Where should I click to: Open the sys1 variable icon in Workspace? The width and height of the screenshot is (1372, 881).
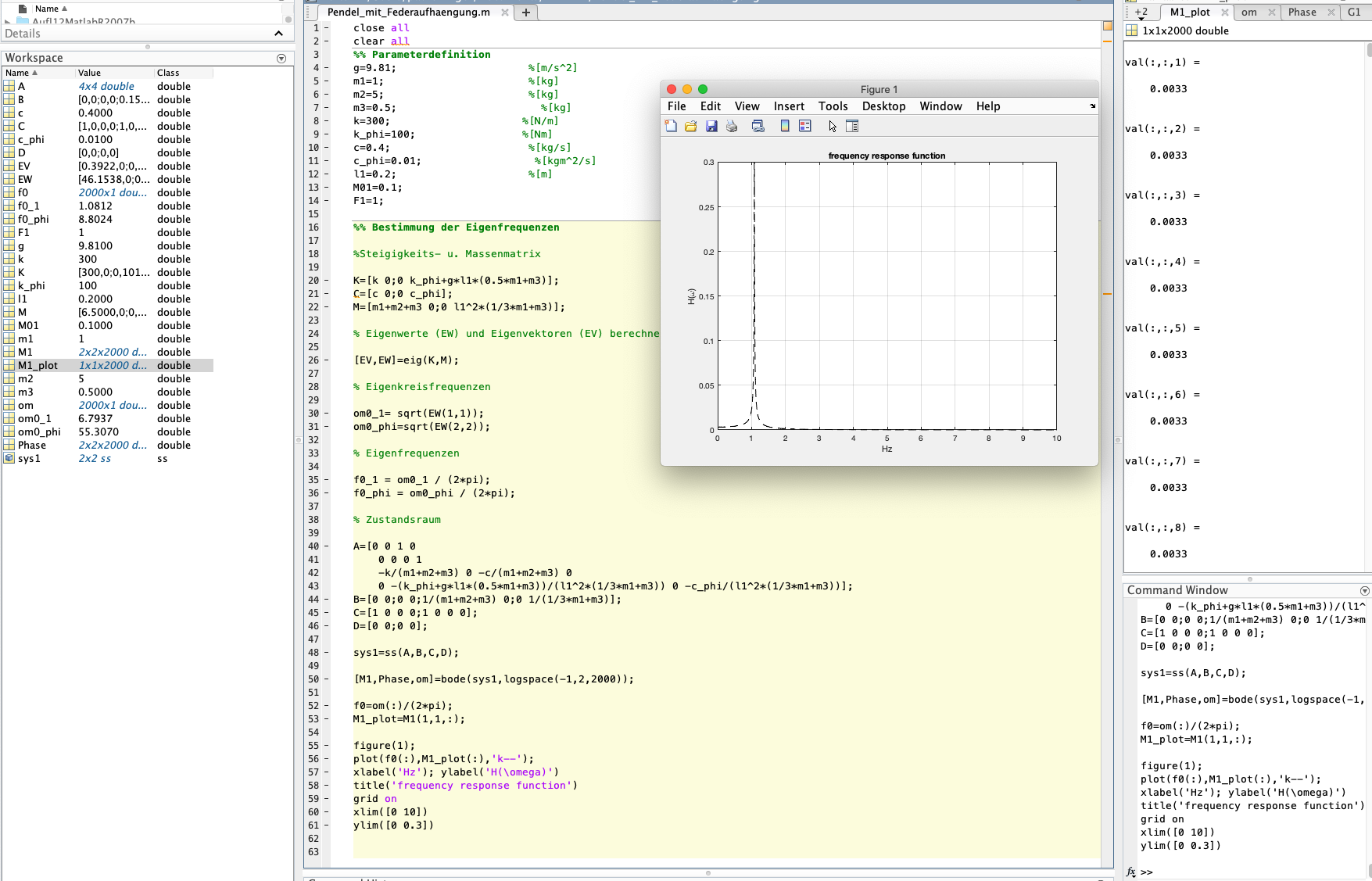(x=9, y=459)
